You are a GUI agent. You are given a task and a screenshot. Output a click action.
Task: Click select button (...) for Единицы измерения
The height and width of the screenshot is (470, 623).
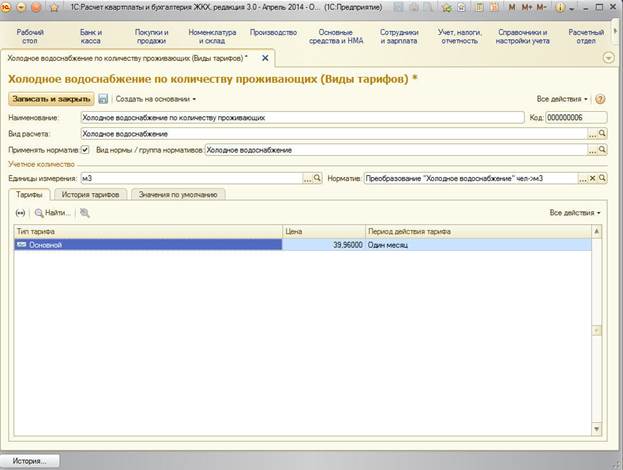click(308, 178)
